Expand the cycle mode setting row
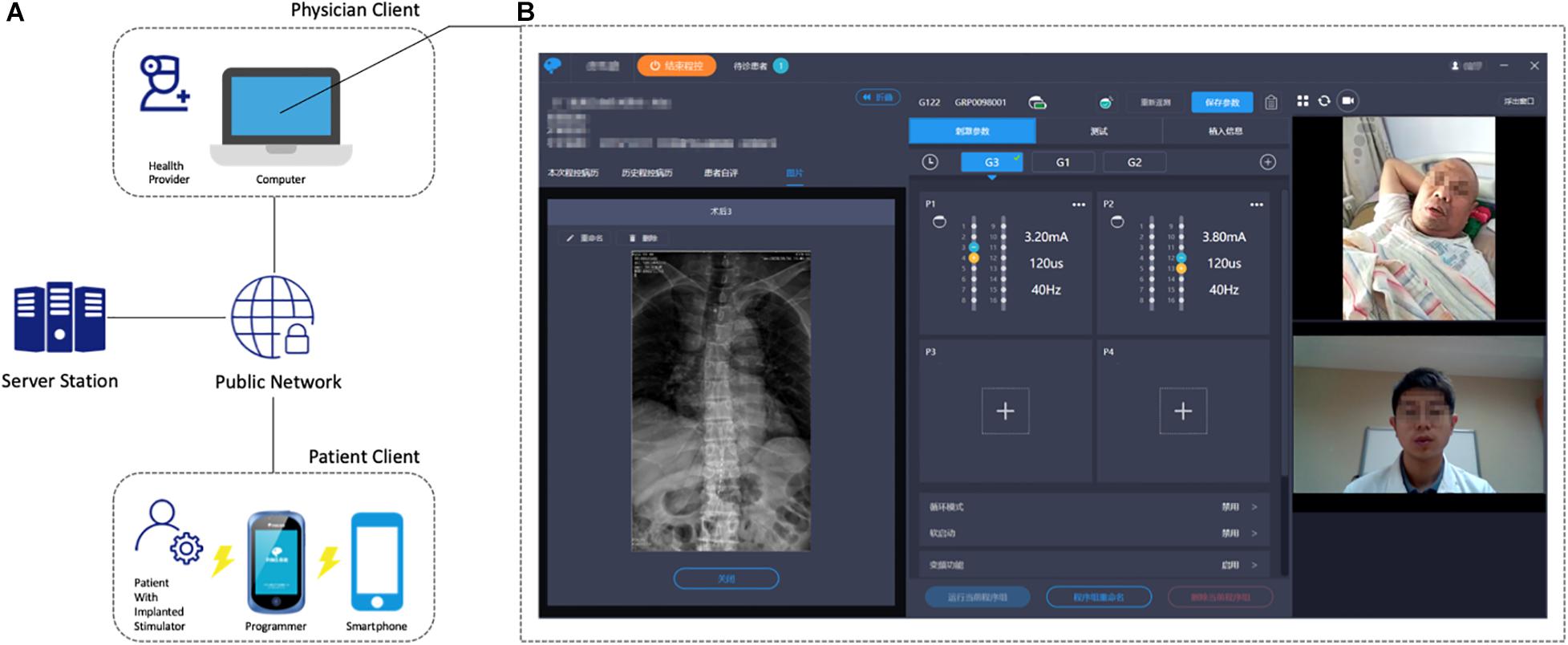 coord(1094,507)
